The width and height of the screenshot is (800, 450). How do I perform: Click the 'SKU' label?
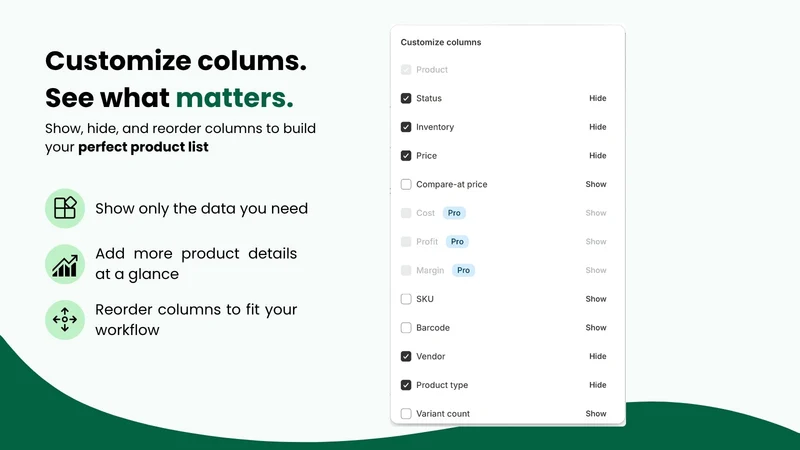(424, 299)
